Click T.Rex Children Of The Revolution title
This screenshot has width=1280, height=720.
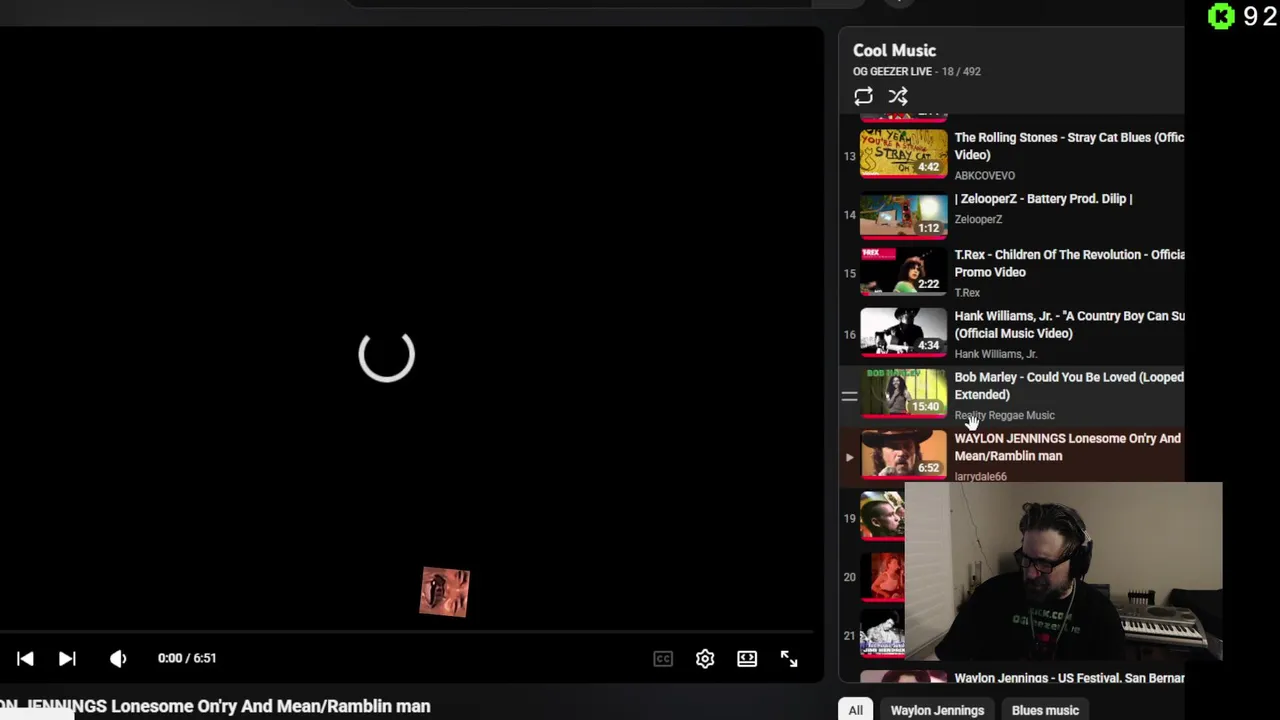point(1069,263)
